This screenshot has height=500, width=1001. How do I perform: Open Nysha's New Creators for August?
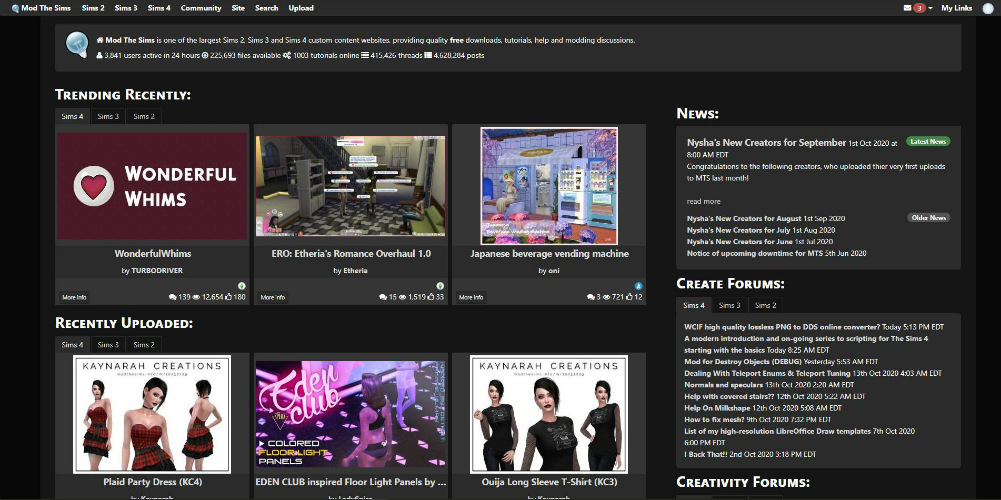743,218
